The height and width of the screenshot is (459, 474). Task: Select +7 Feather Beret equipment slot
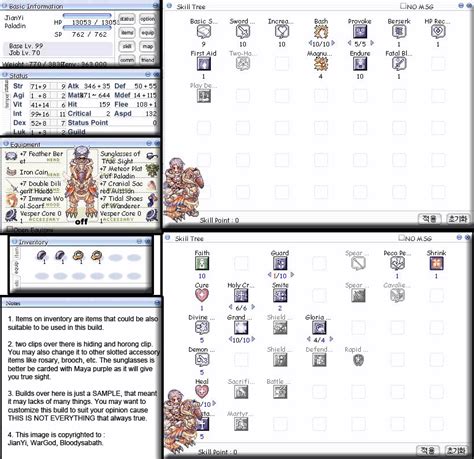(x=35, y=157)
